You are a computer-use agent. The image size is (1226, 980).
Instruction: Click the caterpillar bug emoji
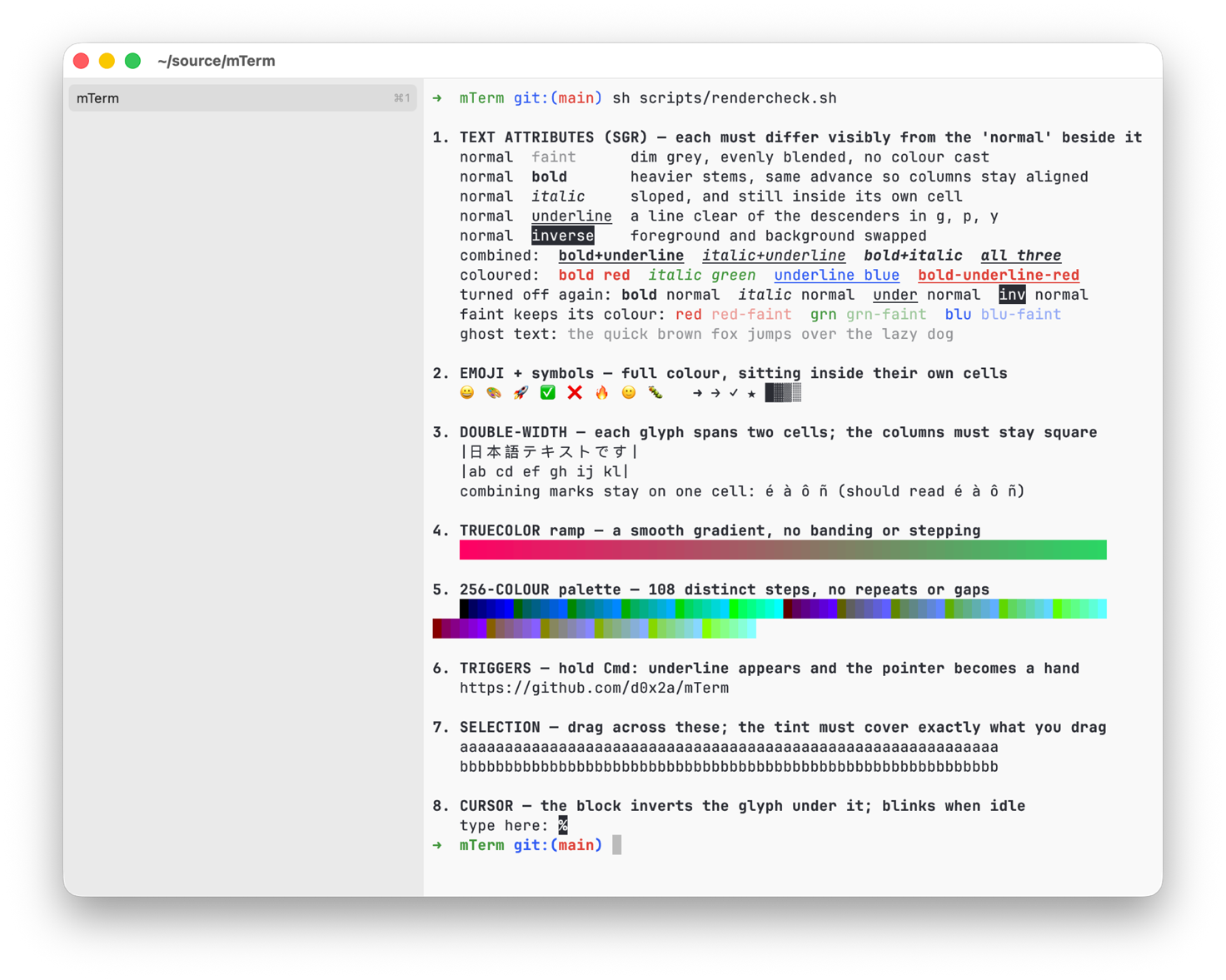point(656,393)
